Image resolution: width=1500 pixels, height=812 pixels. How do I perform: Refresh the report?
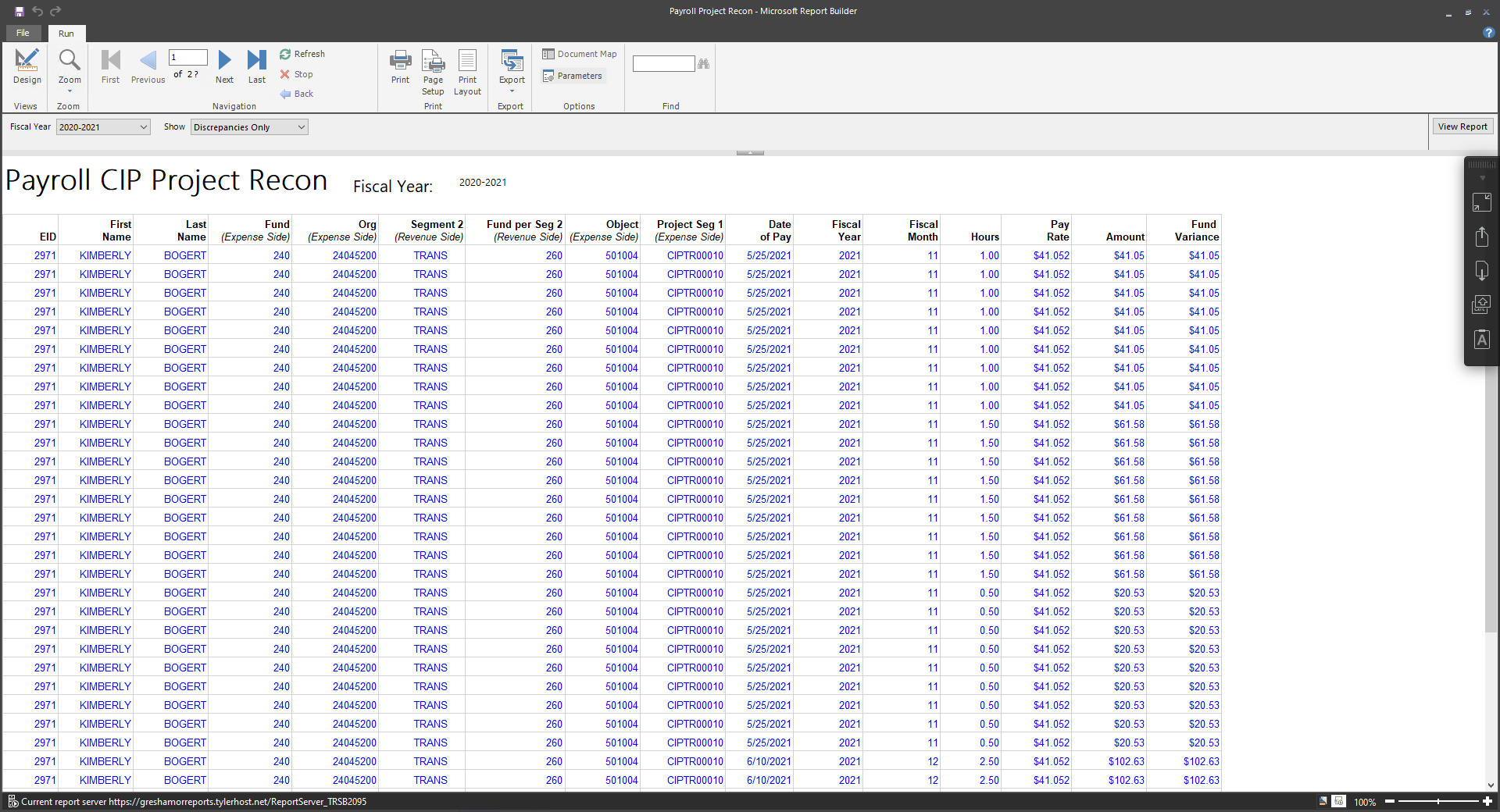tap(302, 54)
